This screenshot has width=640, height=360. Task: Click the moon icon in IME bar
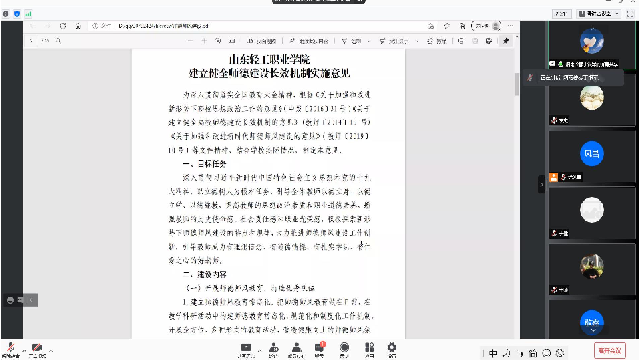point(507,353)
